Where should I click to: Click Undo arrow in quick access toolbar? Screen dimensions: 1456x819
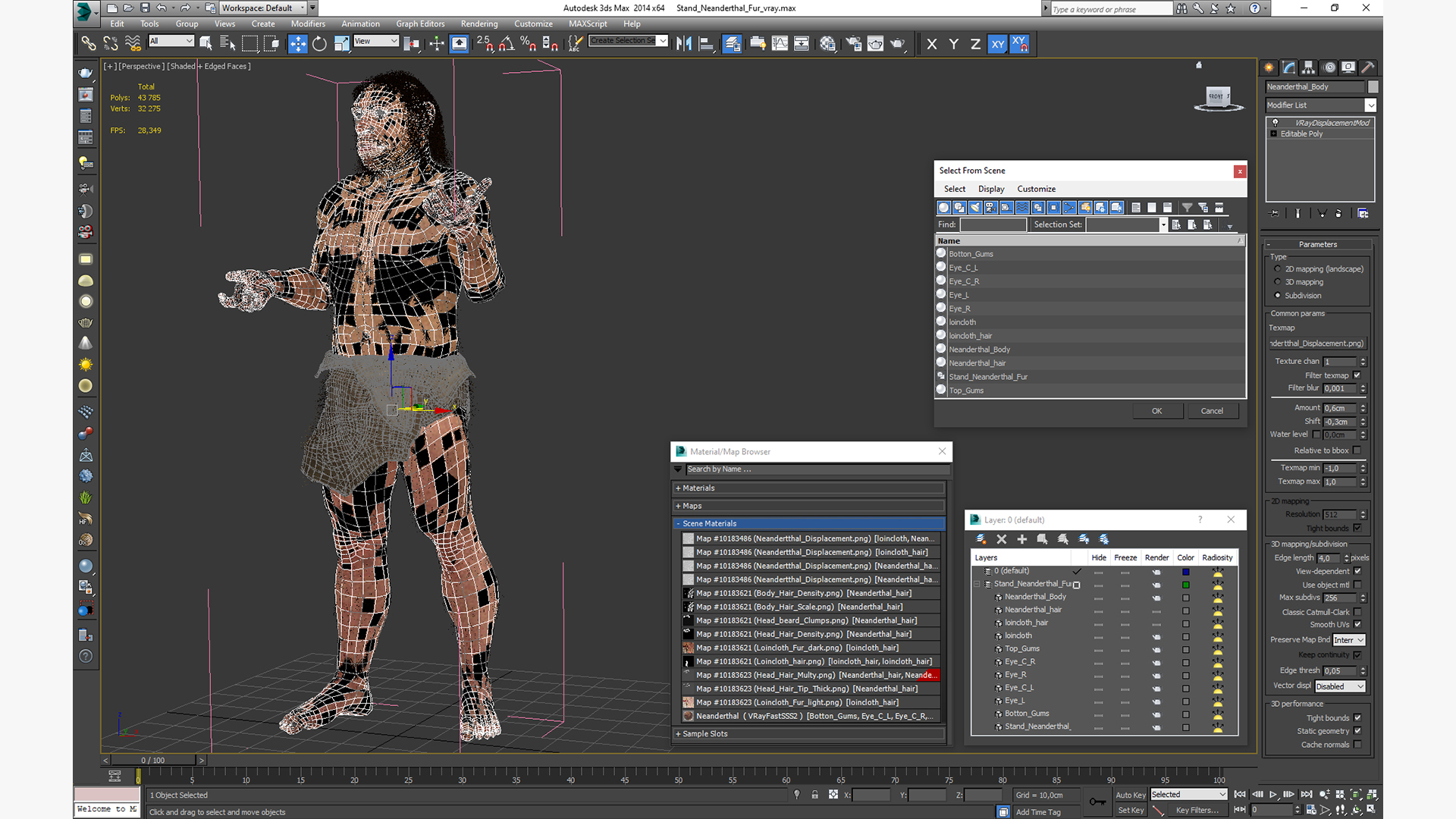tap(162, 8)
